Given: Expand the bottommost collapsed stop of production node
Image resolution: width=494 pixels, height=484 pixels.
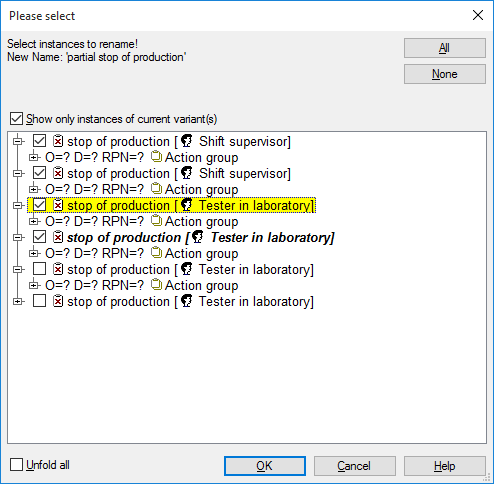Looking at the screenshot, I should 18,301.
